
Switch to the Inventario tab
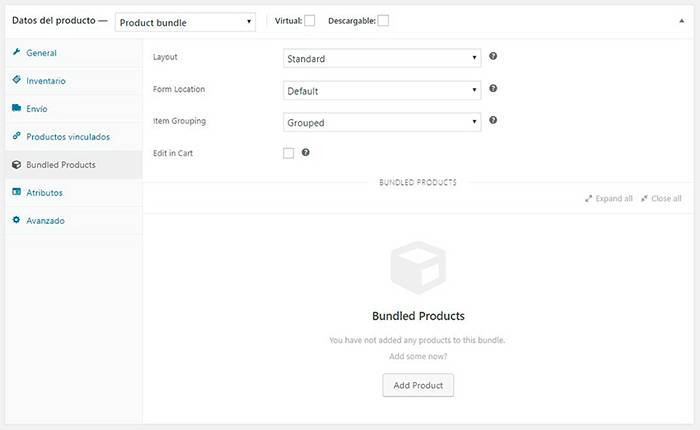click(x=74, y=81)
